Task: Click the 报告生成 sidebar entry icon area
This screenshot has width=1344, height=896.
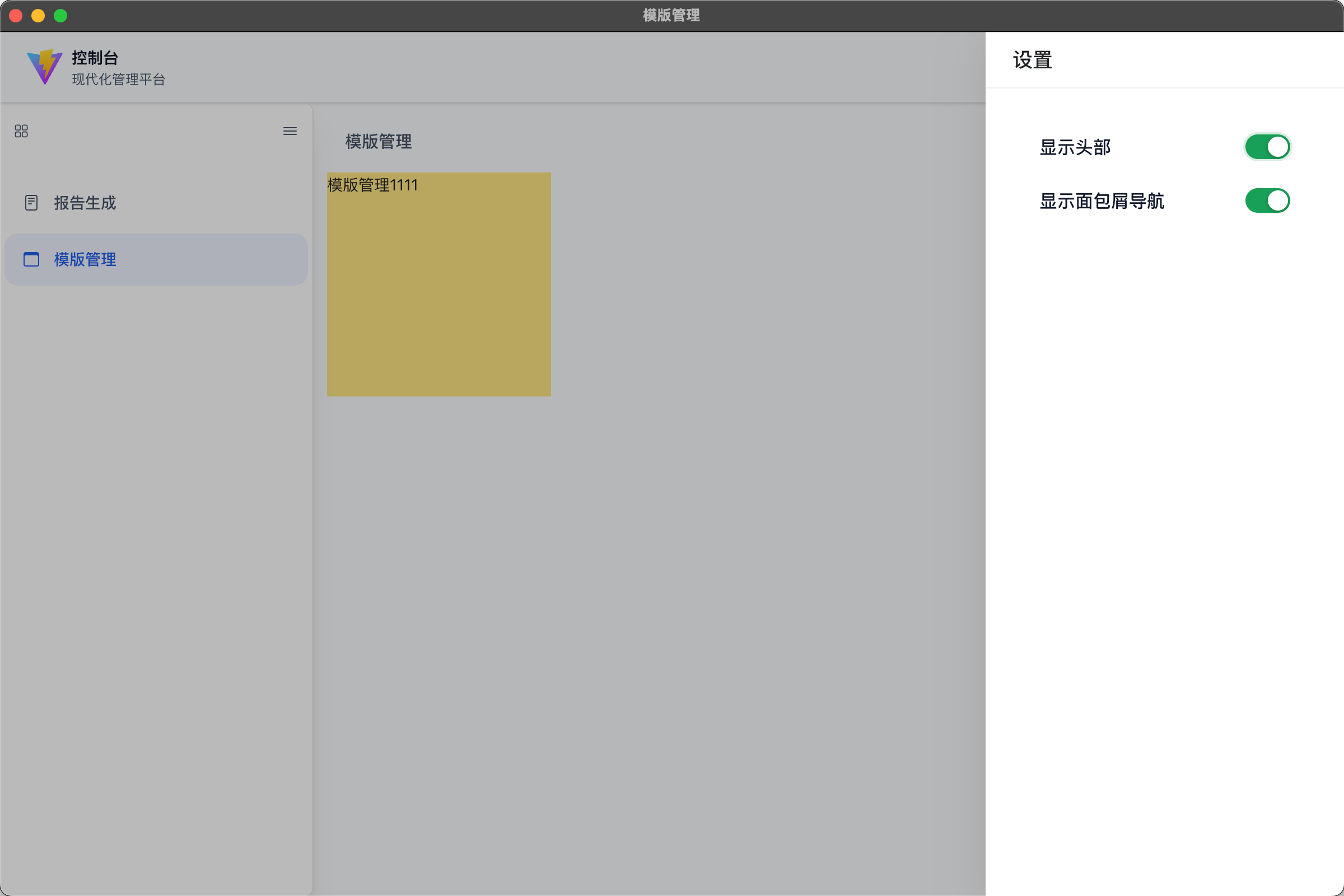Action: [31, 202]
